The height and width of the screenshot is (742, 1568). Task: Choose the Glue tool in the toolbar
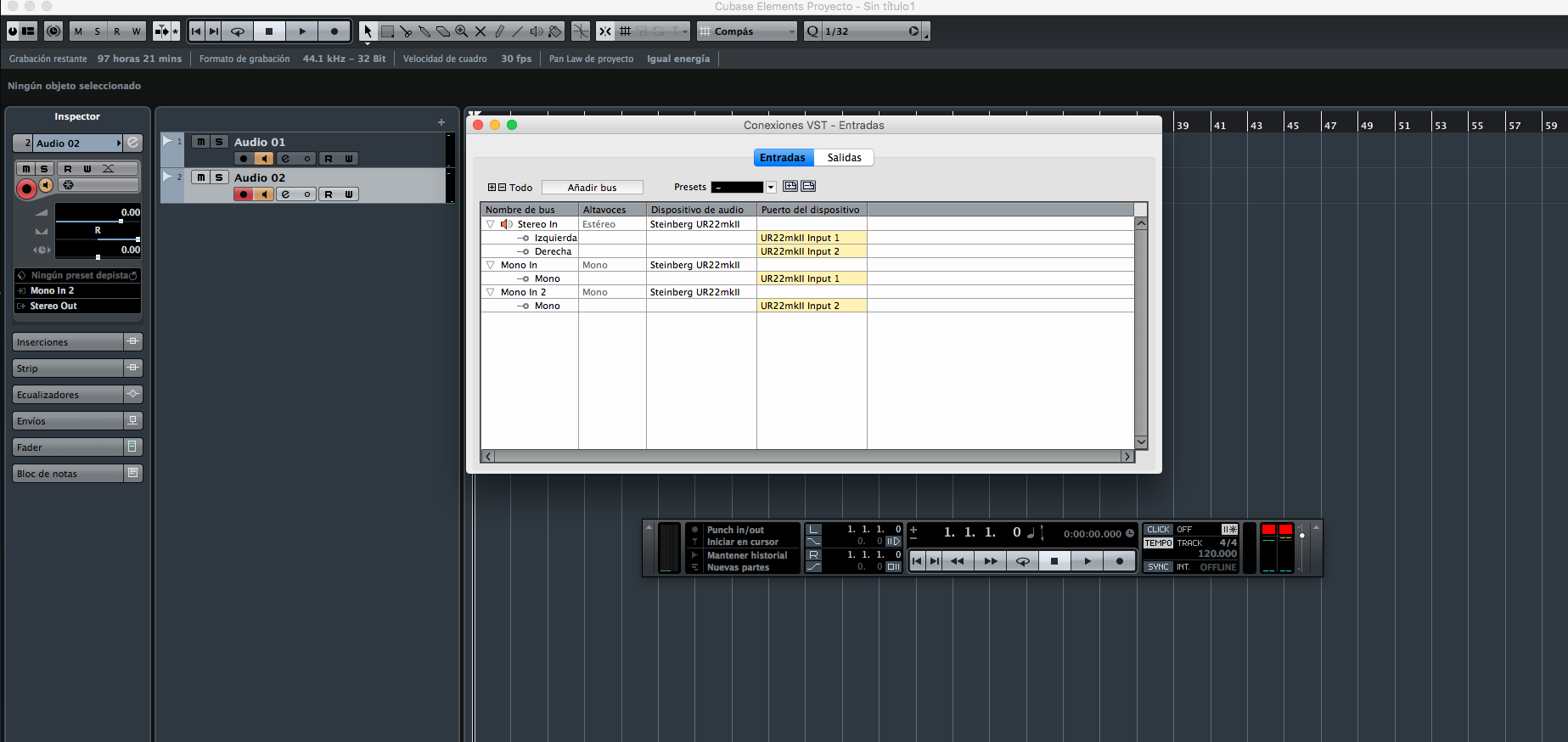click(x=424, y=31)
